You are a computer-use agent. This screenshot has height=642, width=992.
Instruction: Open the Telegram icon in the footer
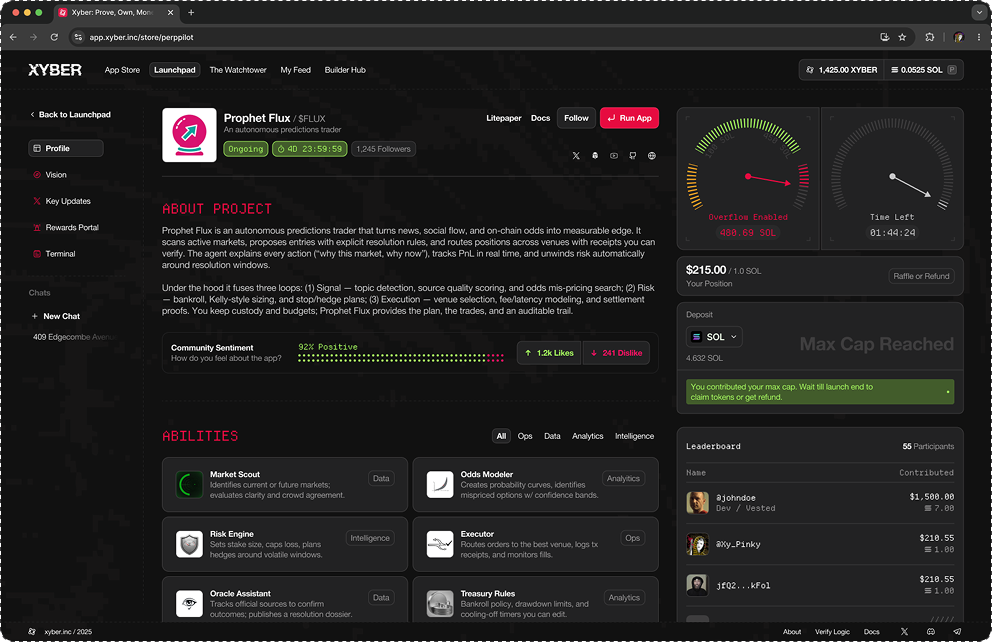pyautogui.click(x=957, y=632)
